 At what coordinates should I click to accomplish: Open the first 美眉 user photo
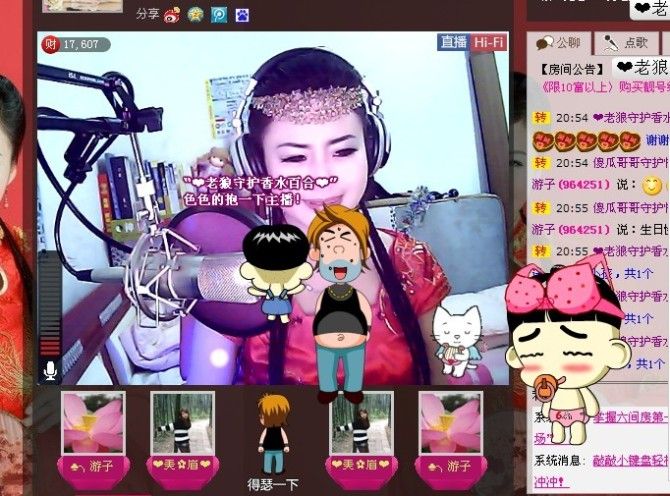click(182, 423)
